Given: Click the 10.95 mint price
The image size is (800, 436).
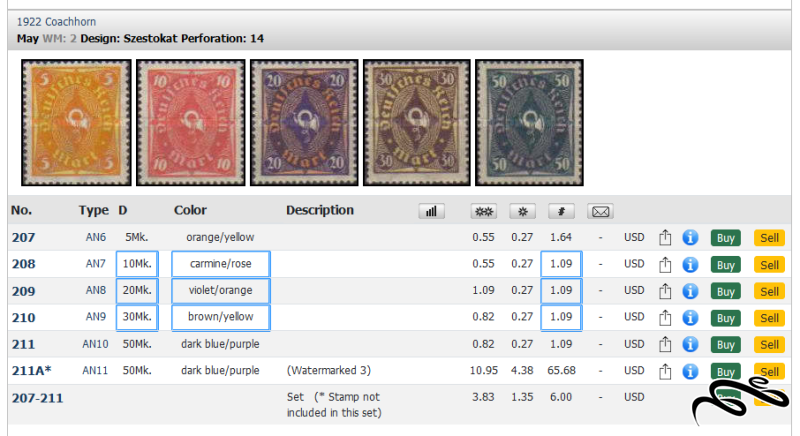Looking at the screenshot, I should [x=484, y=371].
